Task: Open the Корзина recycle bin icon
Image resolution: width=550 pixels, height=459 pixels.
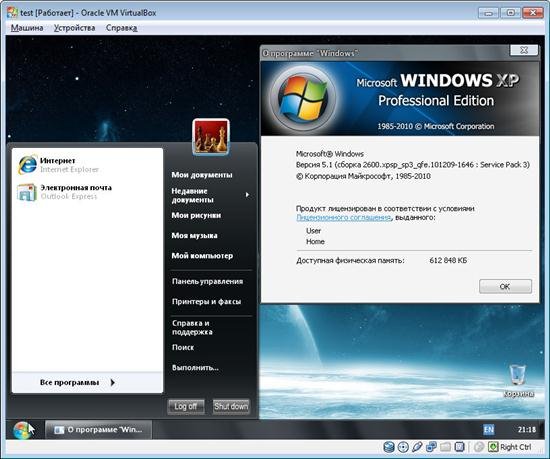Action: click(x=518, y=381)
